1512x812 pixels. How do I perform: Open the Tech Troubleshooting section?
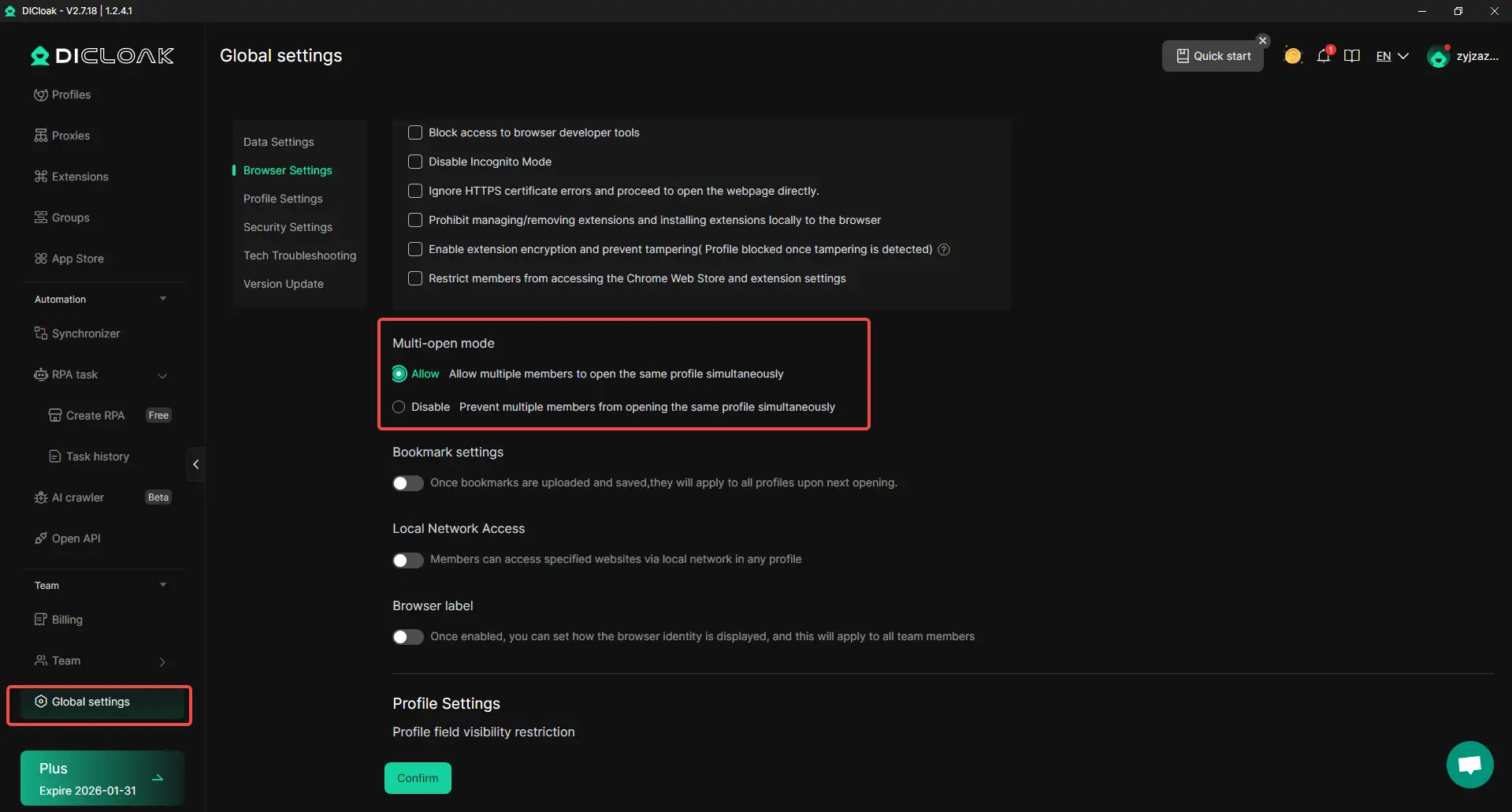[x=299, y=255]
